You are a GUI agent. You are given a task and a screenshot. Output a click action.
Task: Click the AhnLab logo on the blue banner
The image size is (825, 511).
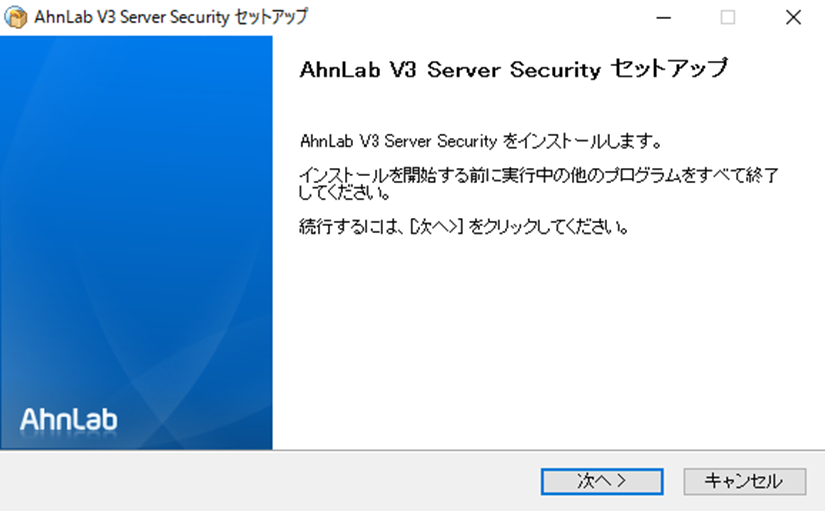pyautogui.click(x=69, y=420)
